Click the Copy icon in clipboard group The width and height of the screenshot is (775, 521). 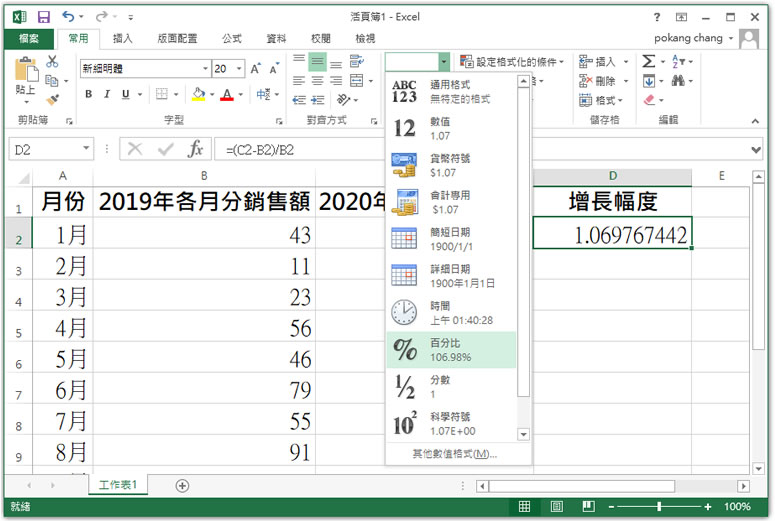pos(51,80)
